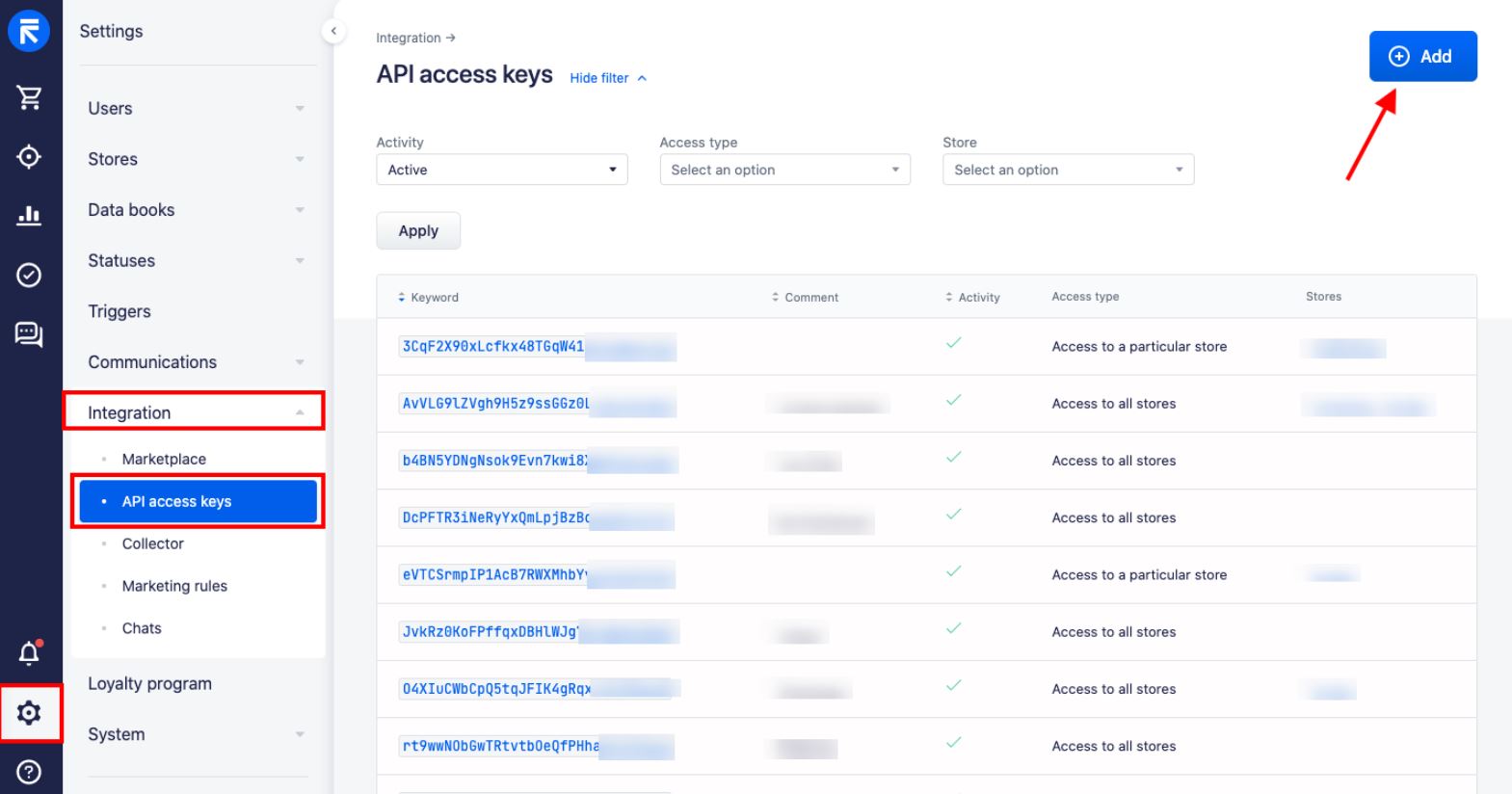1512x794 pixels.
Task: Select the Collector menu item
Action: pyautogui.click(x=152, y=543)
